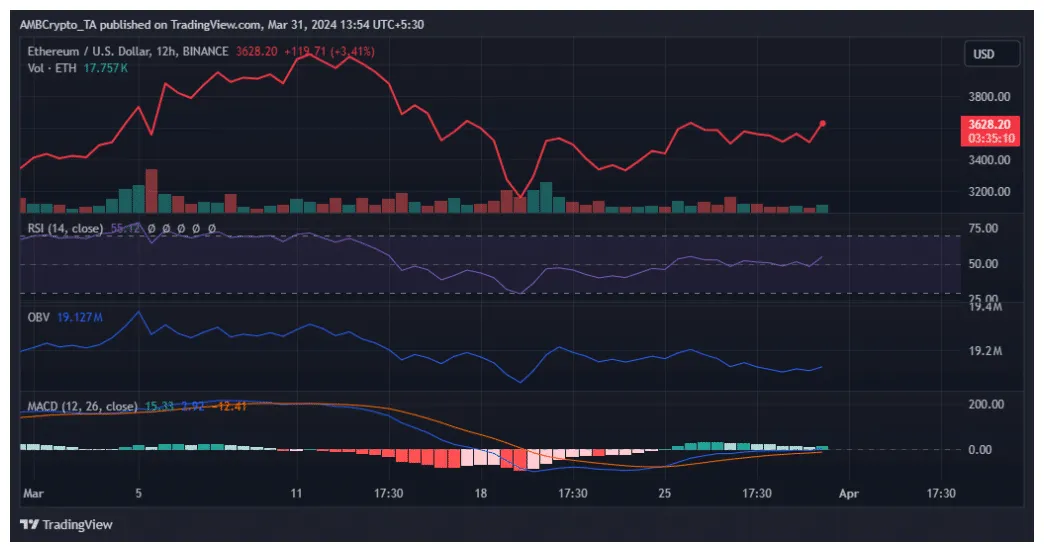Click the 3200.00 price axis label
This screenshot has width=1044, height=552.
[x=989, y=192]
